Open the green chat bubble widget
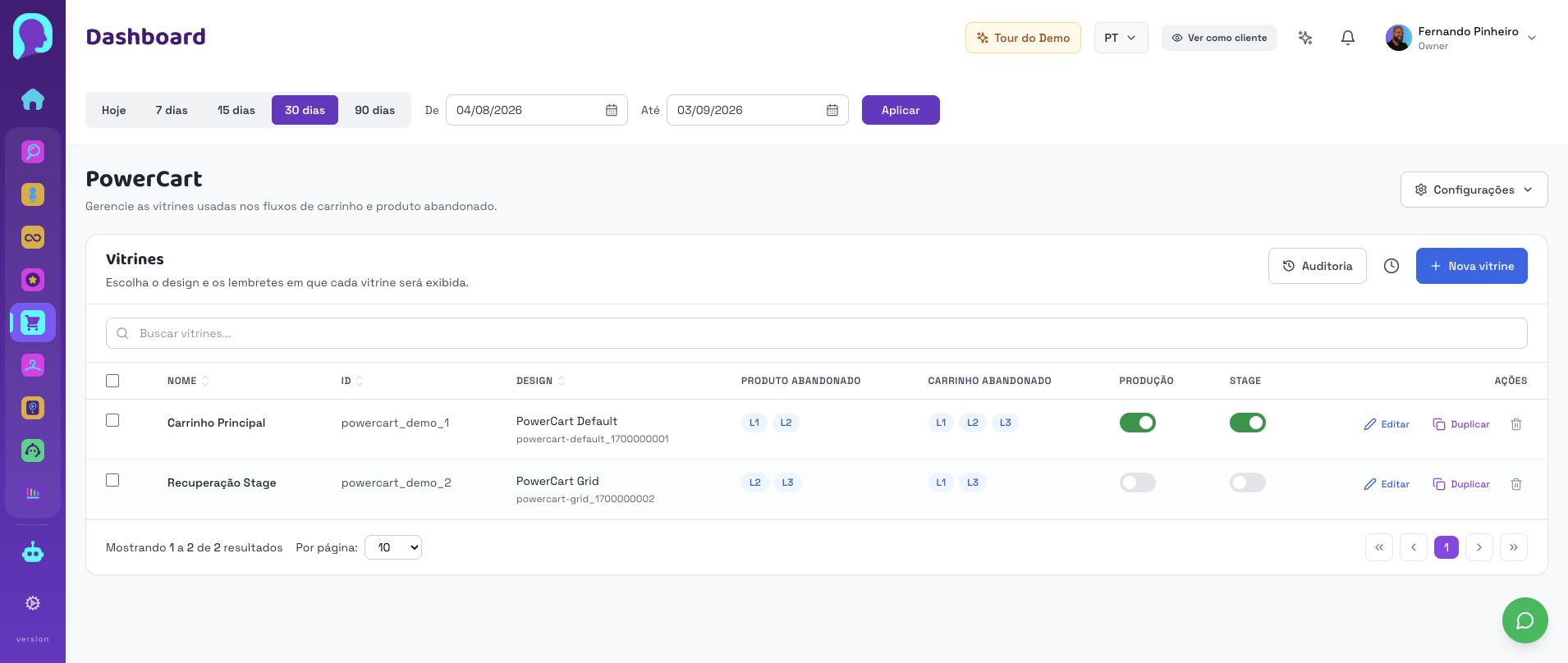 (1525, 620)
